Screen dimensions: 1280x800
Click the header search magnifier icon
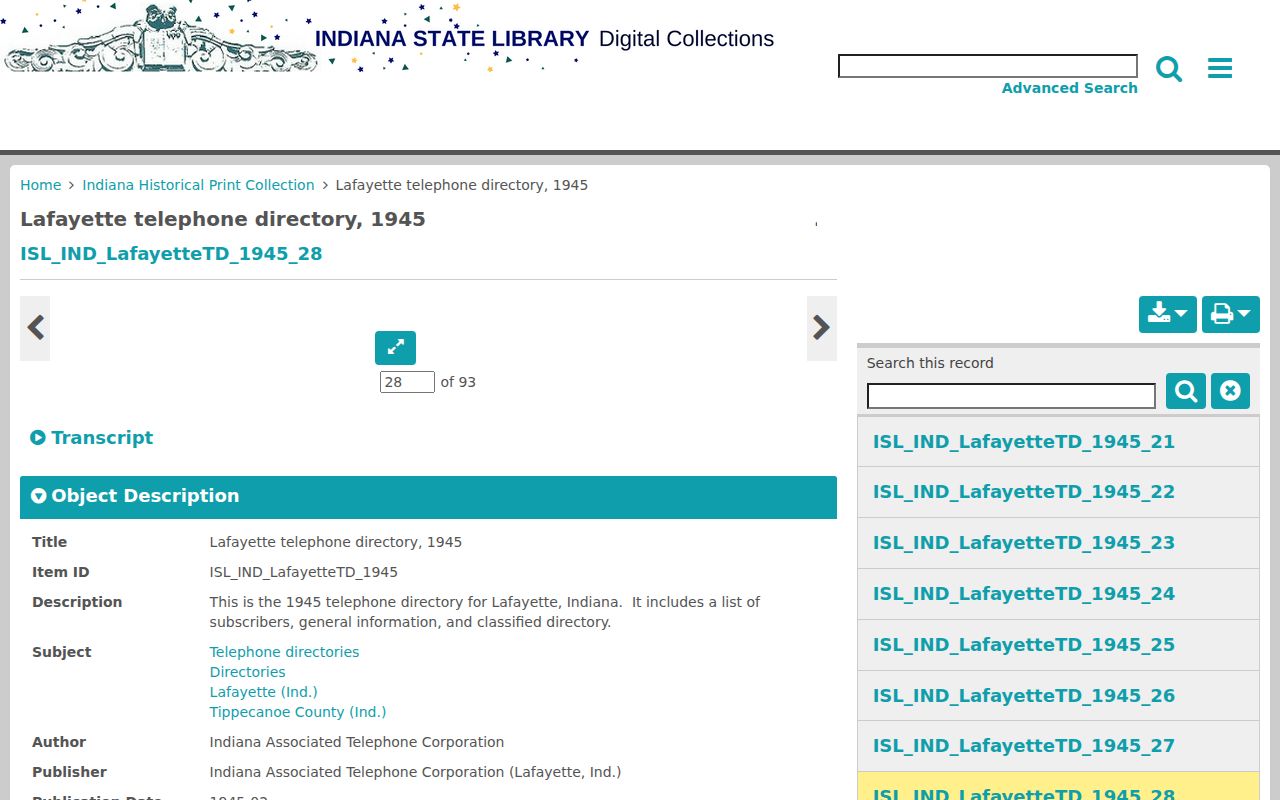pos(1169,68)
